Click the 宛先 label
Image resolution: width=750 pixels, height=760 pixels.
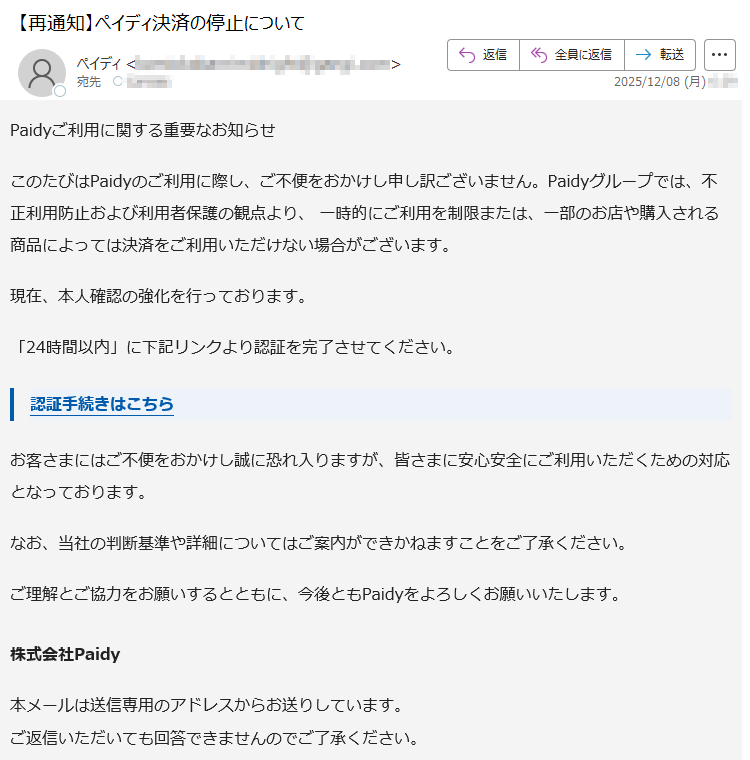89,81
